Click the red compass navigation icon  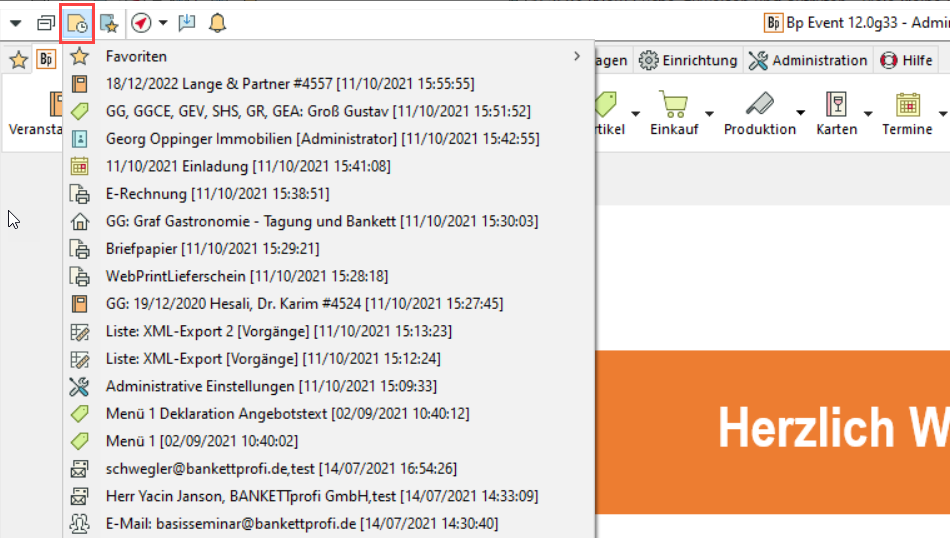click(x=141, y=22)
